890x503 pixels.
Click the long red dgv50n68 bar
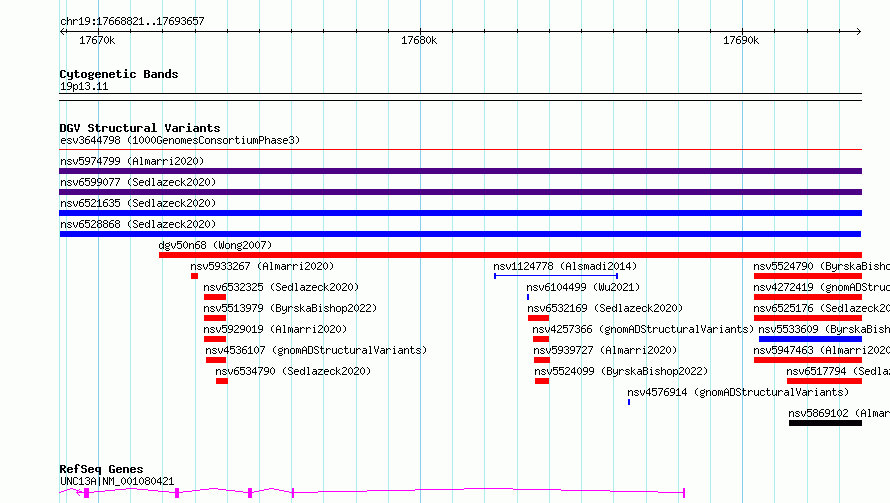click(510, 255)
